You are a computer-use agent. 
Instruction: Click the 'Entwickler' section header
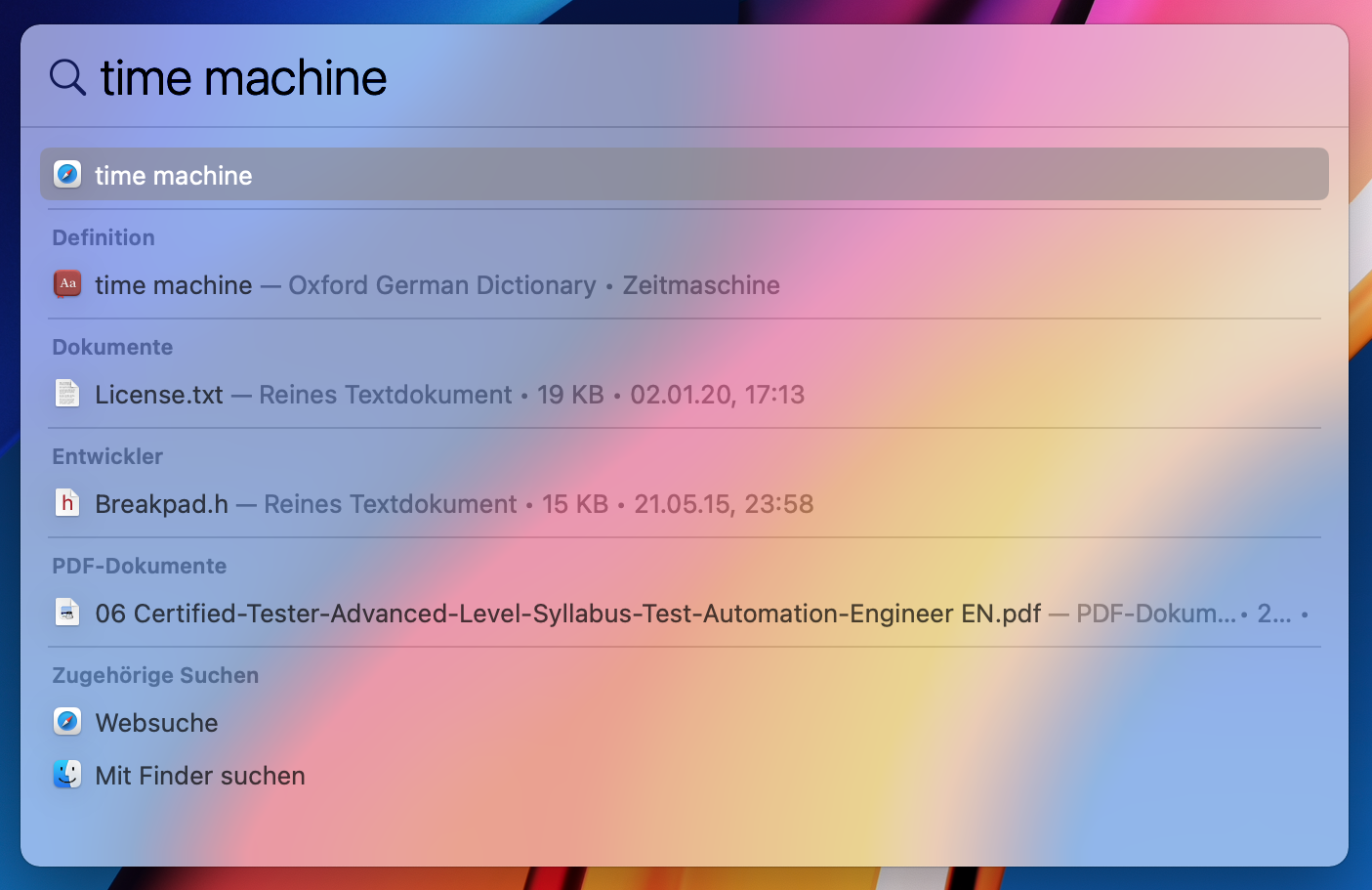pos(107,456)
